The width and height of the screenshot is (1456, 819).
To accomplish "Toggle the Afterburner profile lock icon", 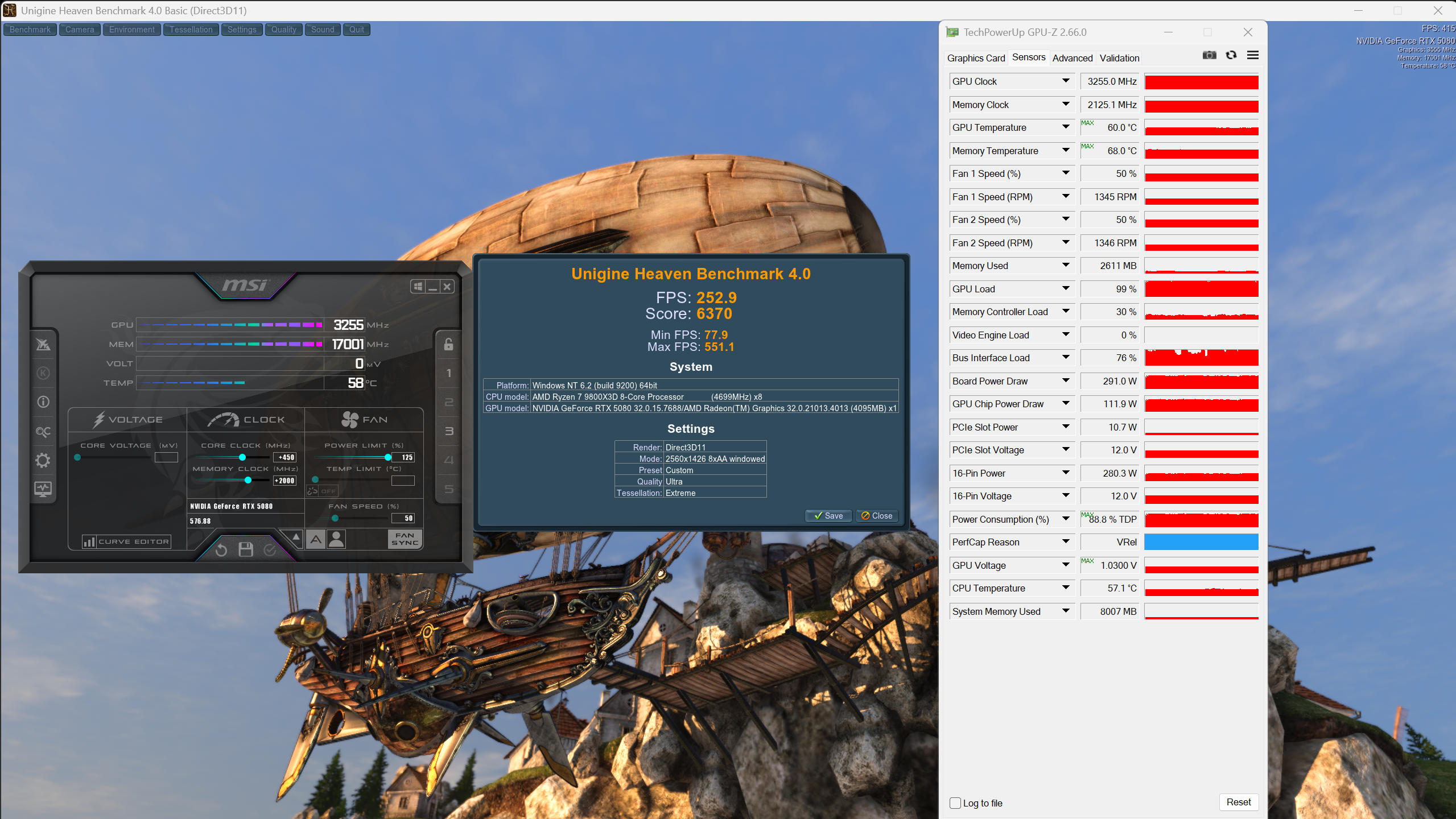I will (x=449, y=344).
